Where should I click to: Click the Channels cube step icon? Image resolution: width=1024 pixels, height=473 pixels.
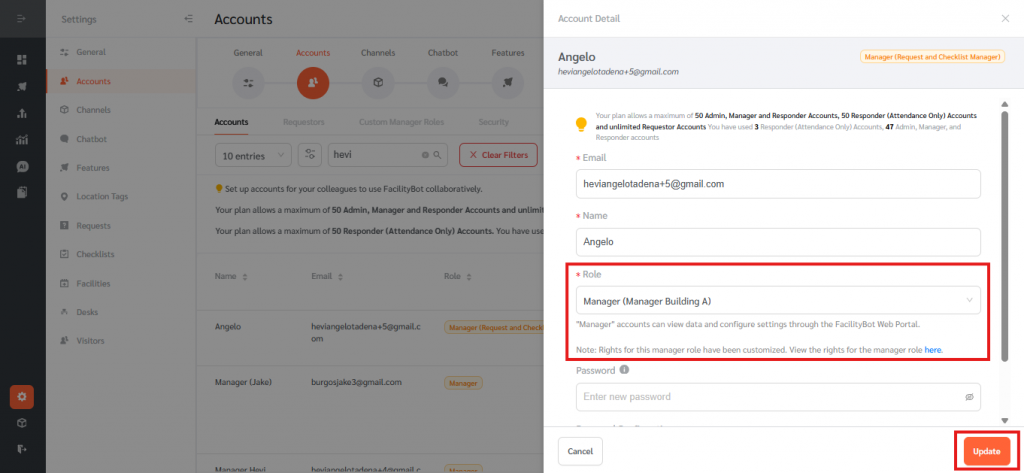tap(377, 82)
